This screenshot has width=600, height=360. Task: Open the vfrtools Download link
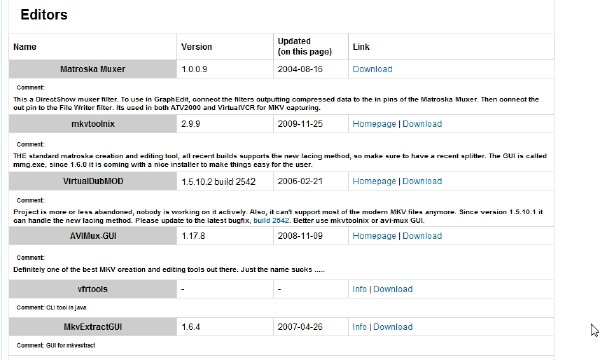[x=393, y=289]
